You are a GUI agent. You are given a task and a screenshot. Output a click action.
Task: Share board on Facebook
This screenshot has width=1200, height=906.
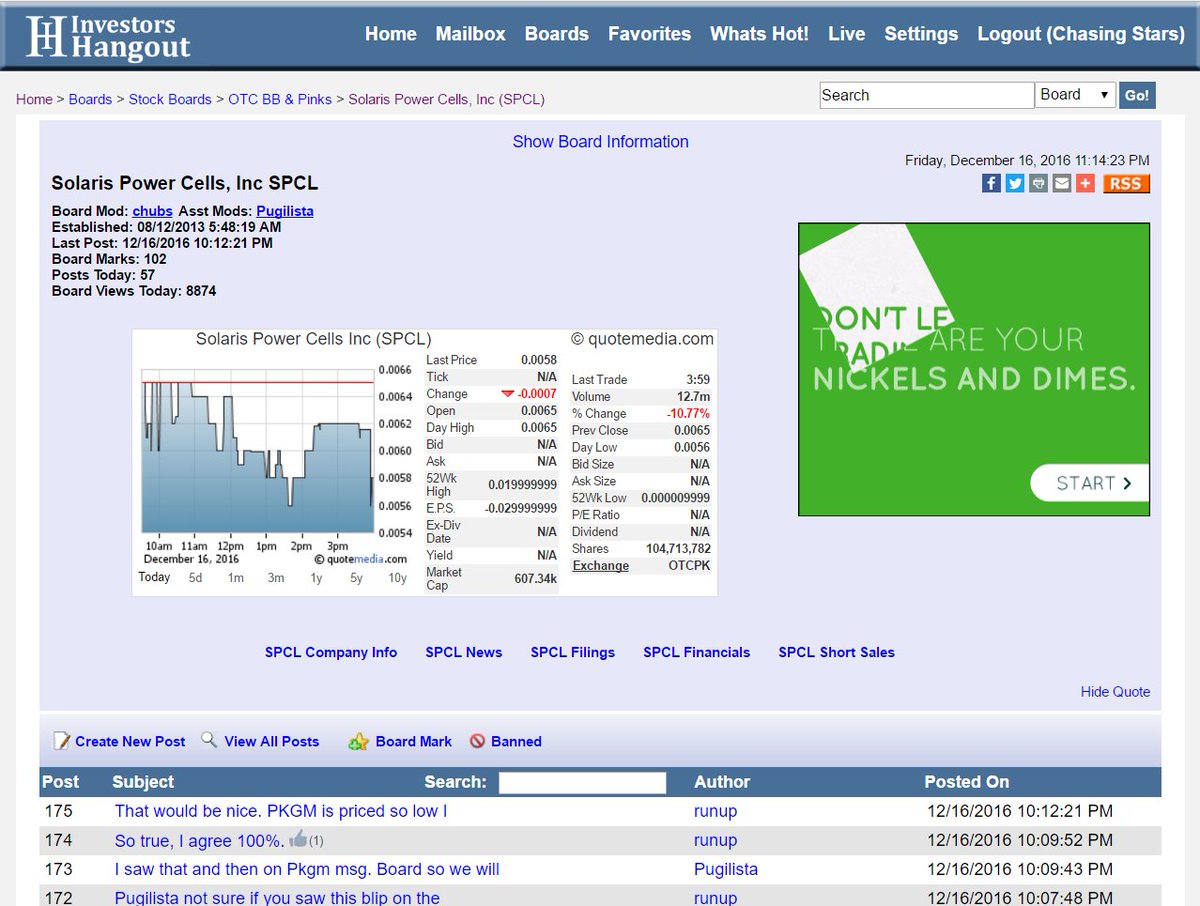click(991, 183)
